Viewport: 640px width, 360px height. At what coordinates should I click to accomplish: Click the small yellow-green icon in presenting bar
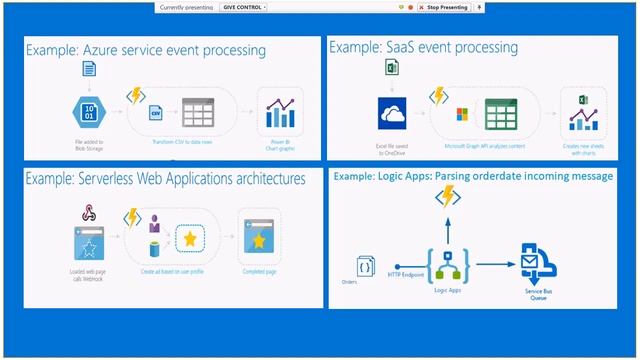[401, 7]
